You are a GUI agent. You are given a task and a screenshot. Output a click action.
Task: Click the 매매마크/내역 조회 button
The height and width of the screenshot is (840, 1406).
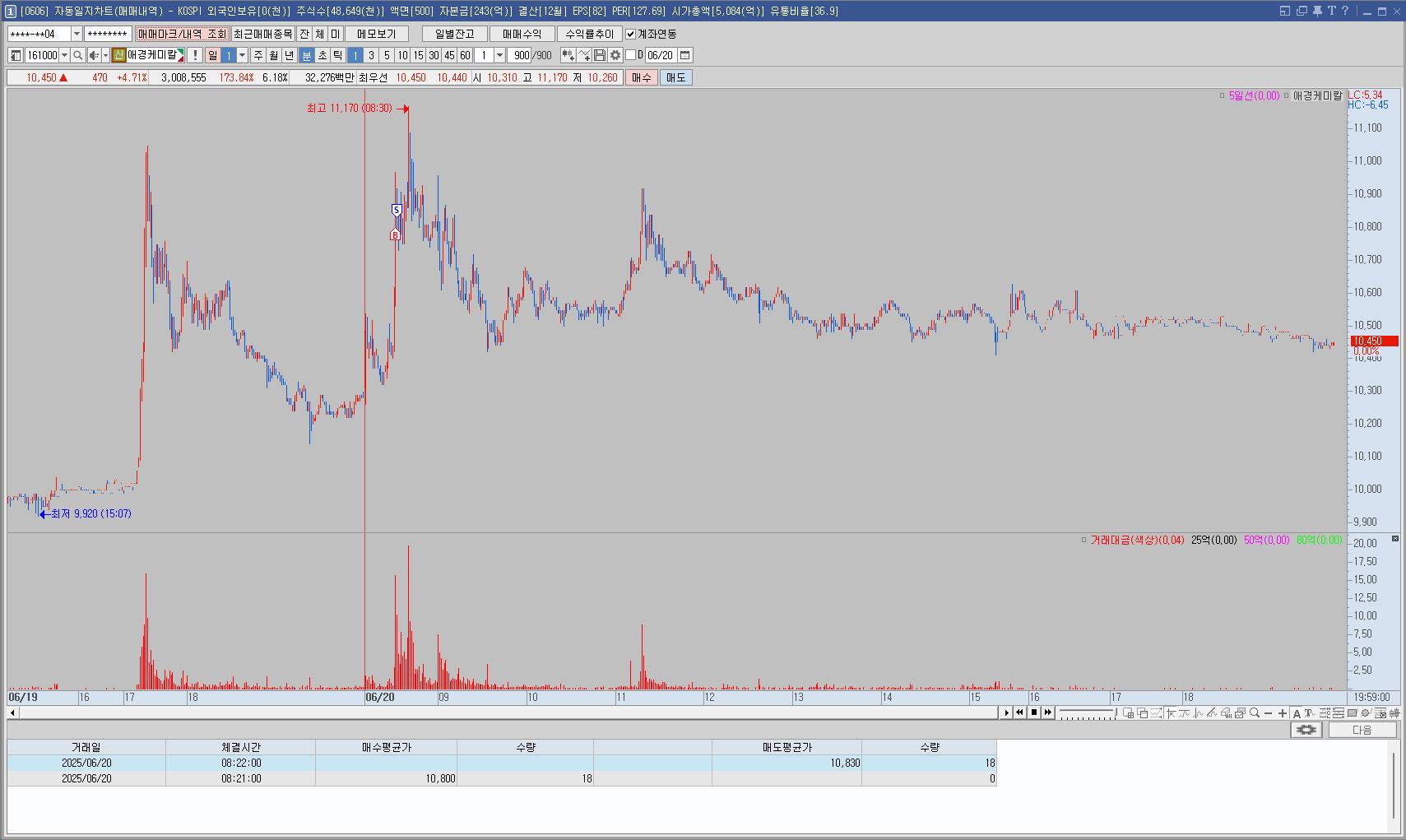click(182, 34)
